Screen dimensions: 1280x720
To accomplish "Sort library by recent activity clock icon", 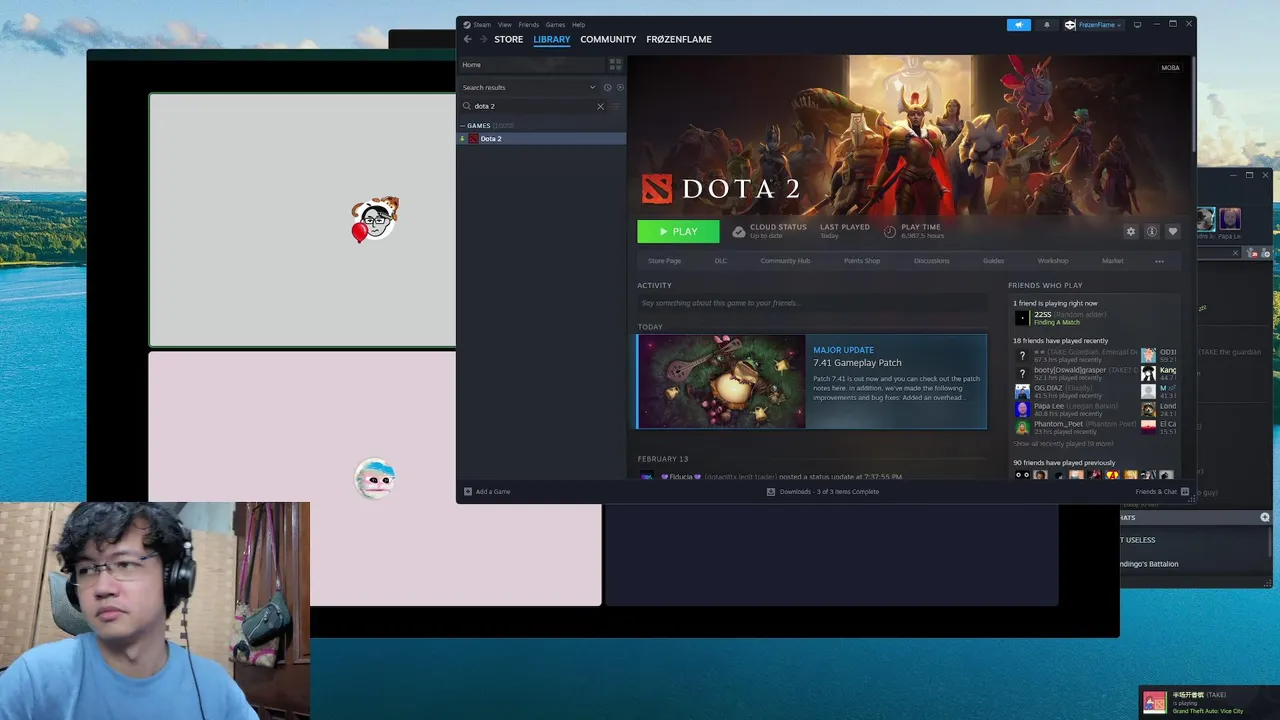I will click(607, 87).
